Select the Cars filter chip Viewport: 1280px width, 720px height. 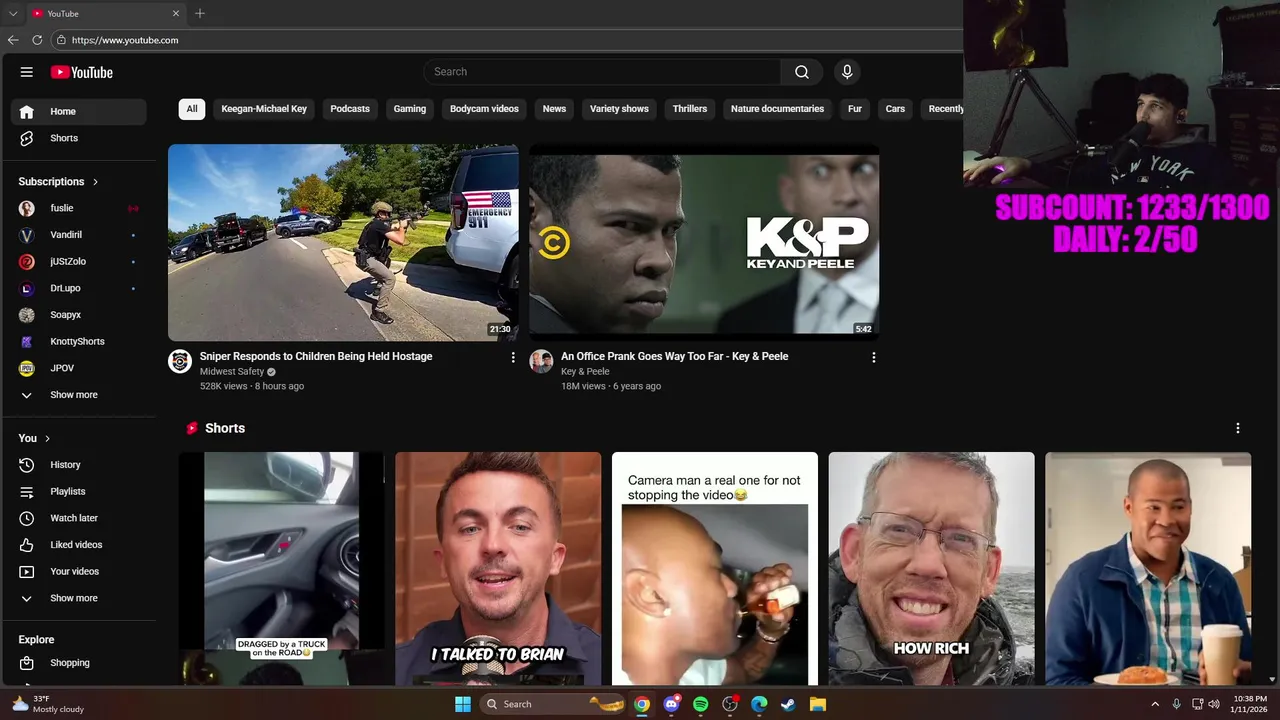tap(895, 109)
